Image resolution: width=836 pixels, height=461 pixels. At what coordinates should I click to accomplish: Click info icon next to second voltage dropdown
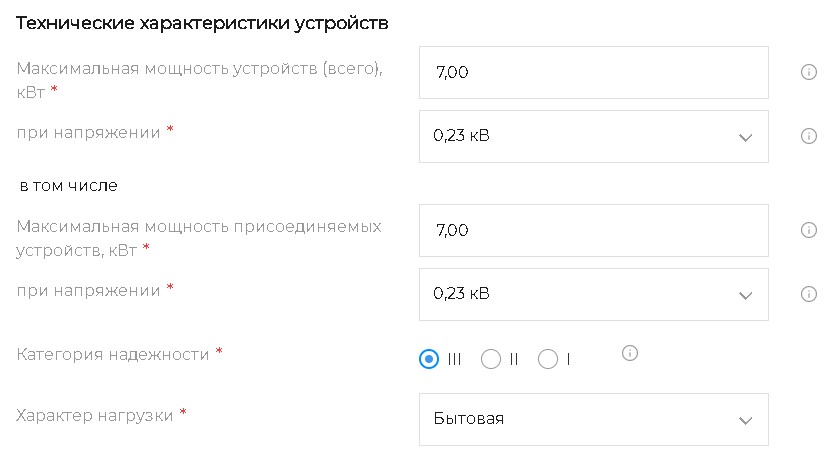[x=809, y=294]
